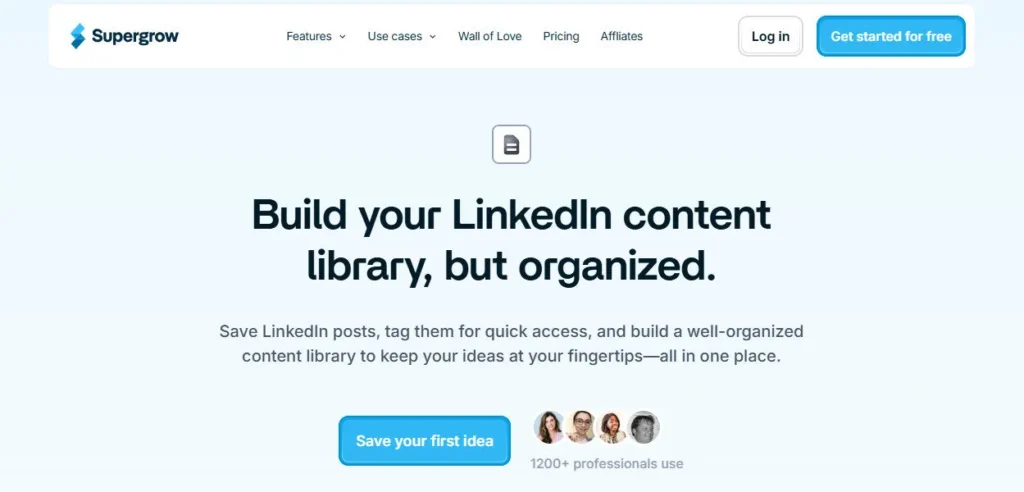
Task: Expand the chevron next to Features
Action: click(x=342, y=37)
